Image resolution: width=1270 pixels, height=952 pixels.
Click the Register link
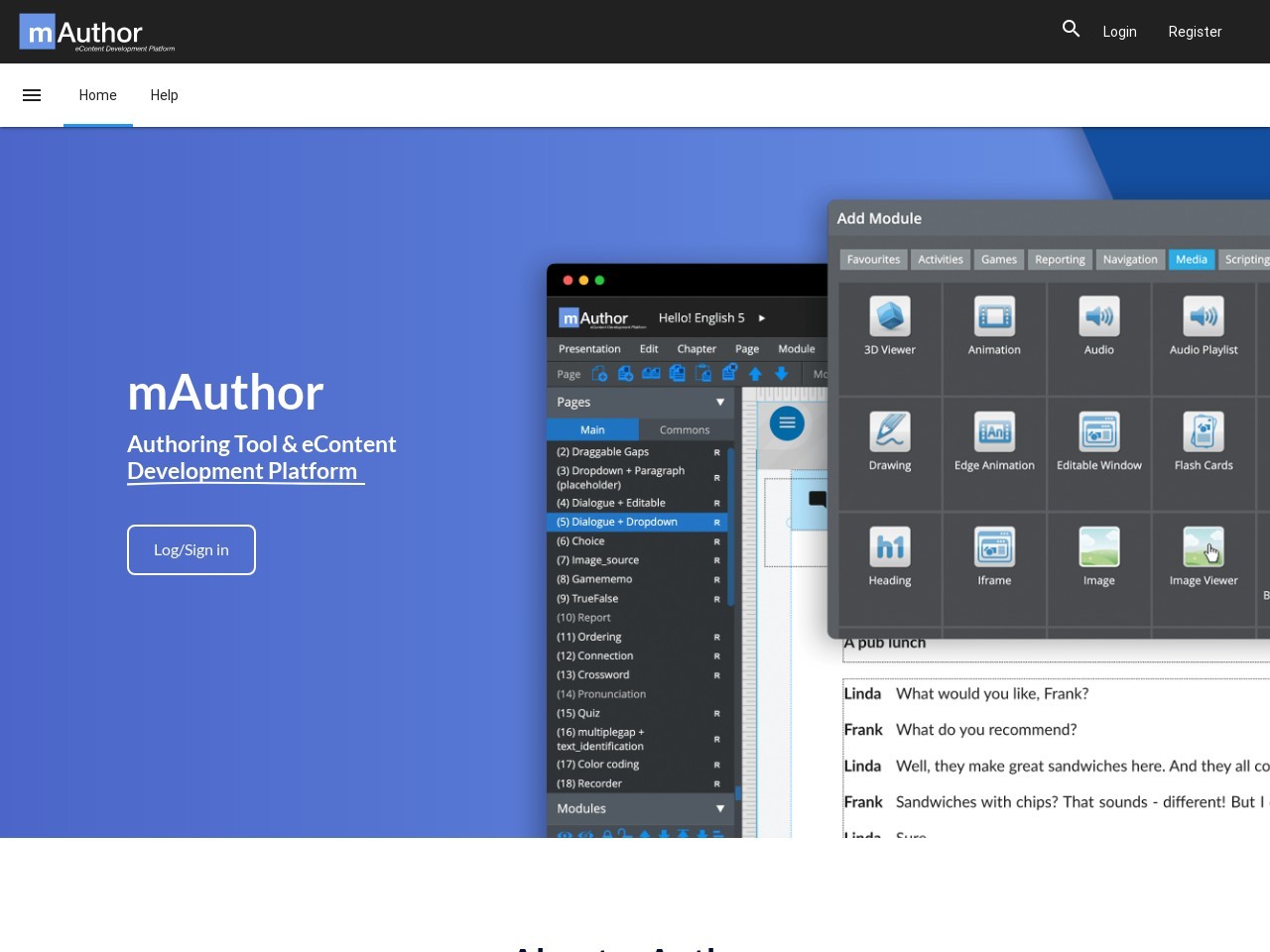click(x=1195, y=32)
